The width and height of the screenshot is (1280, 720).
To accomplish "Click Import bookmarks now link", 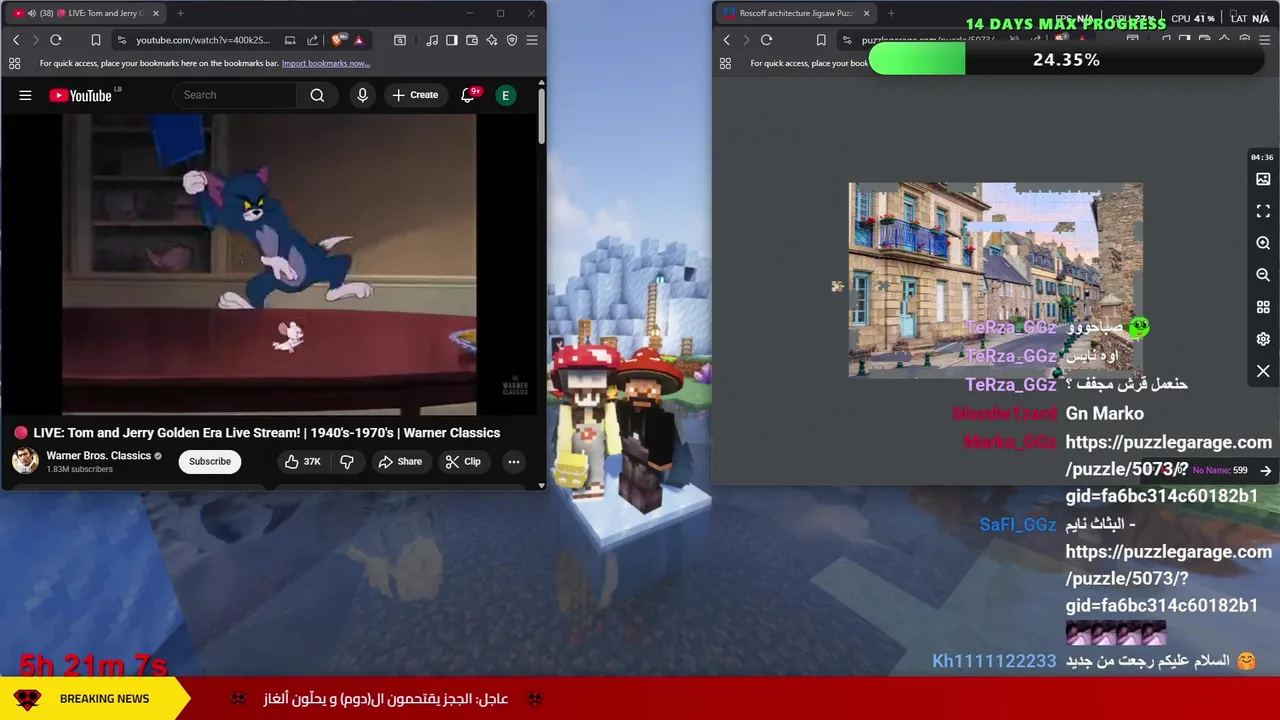I will click(x=326, y=63).
